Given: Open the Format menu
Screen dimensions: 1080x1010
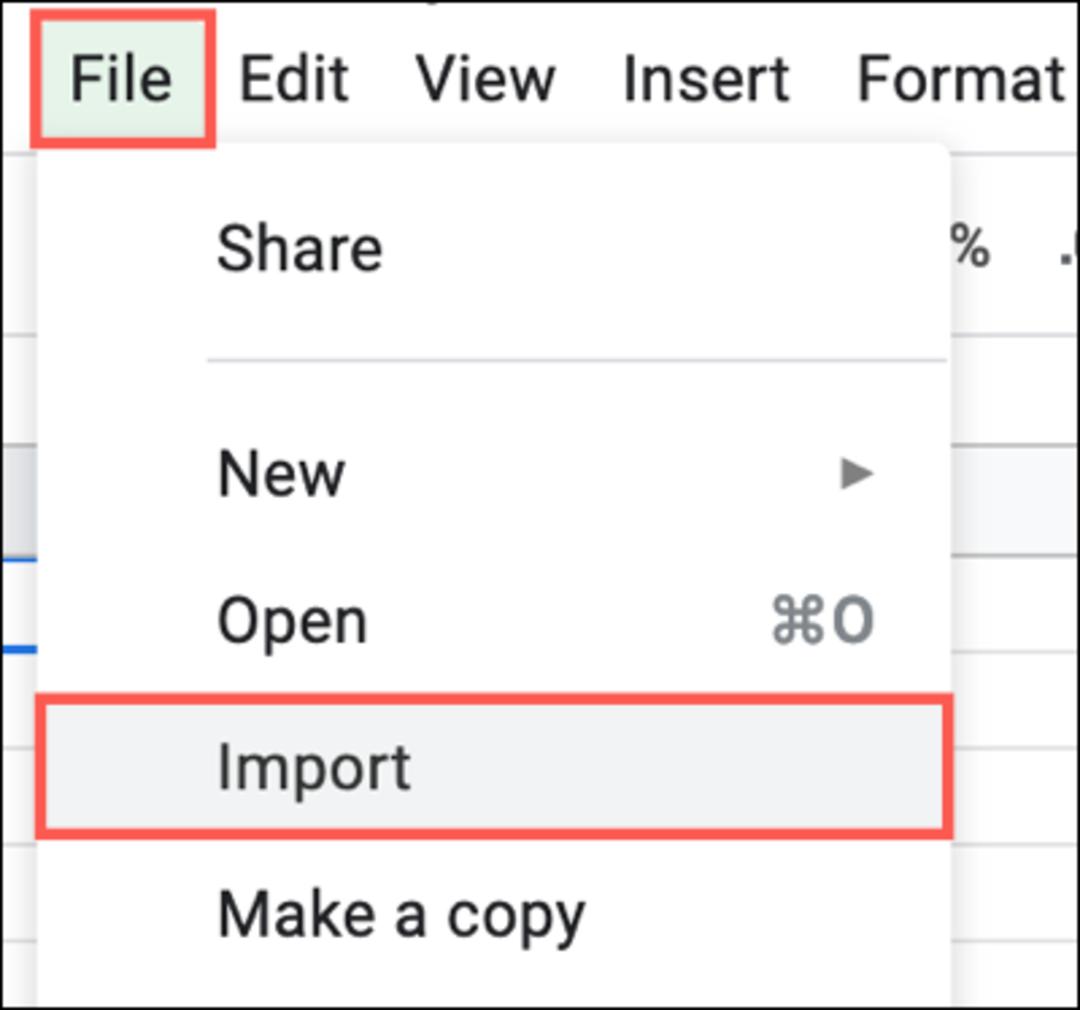Looking at the screenshot, I should [959, 79].
